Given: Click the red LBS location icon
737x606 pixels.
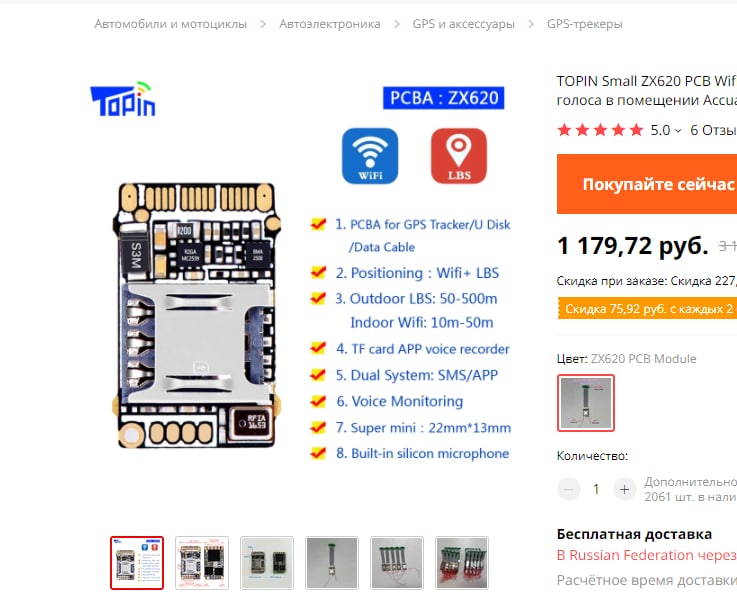Looking at the screenshot, I should (459, 156).
